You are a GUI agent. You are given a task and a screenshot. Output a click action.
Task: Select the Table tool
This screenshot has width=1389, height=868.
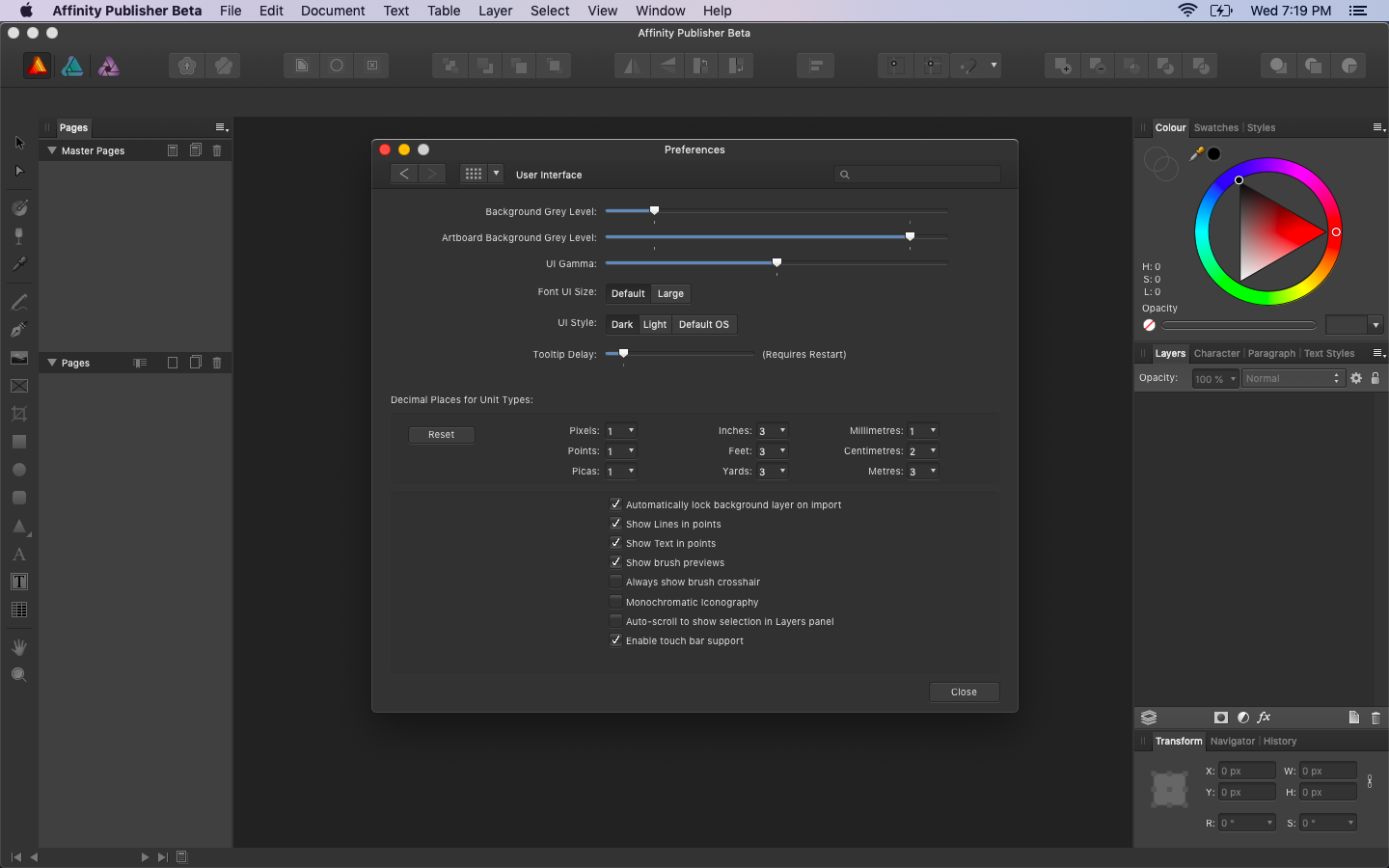19,610
